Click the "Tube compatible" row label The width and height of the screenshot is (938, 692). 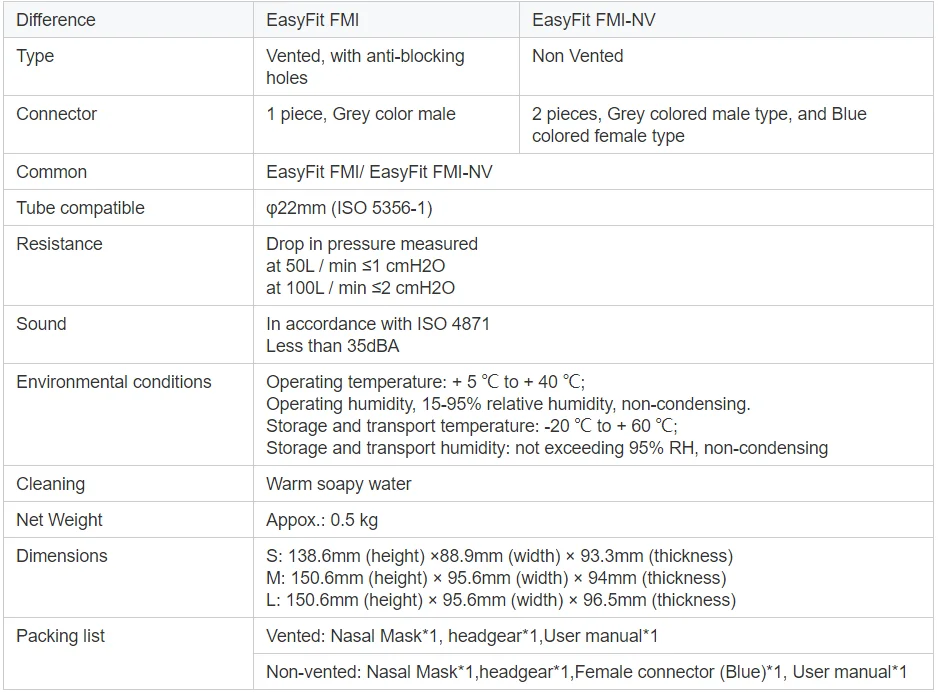pos(80,208)
